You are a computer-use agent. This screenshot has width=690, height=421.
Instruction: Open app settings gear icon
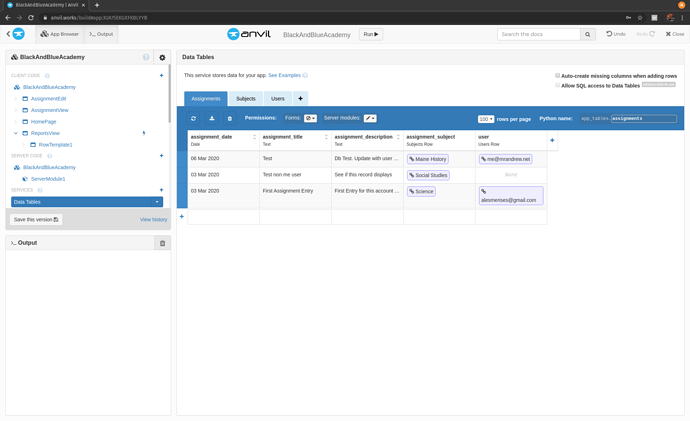[x=162, y=57]
